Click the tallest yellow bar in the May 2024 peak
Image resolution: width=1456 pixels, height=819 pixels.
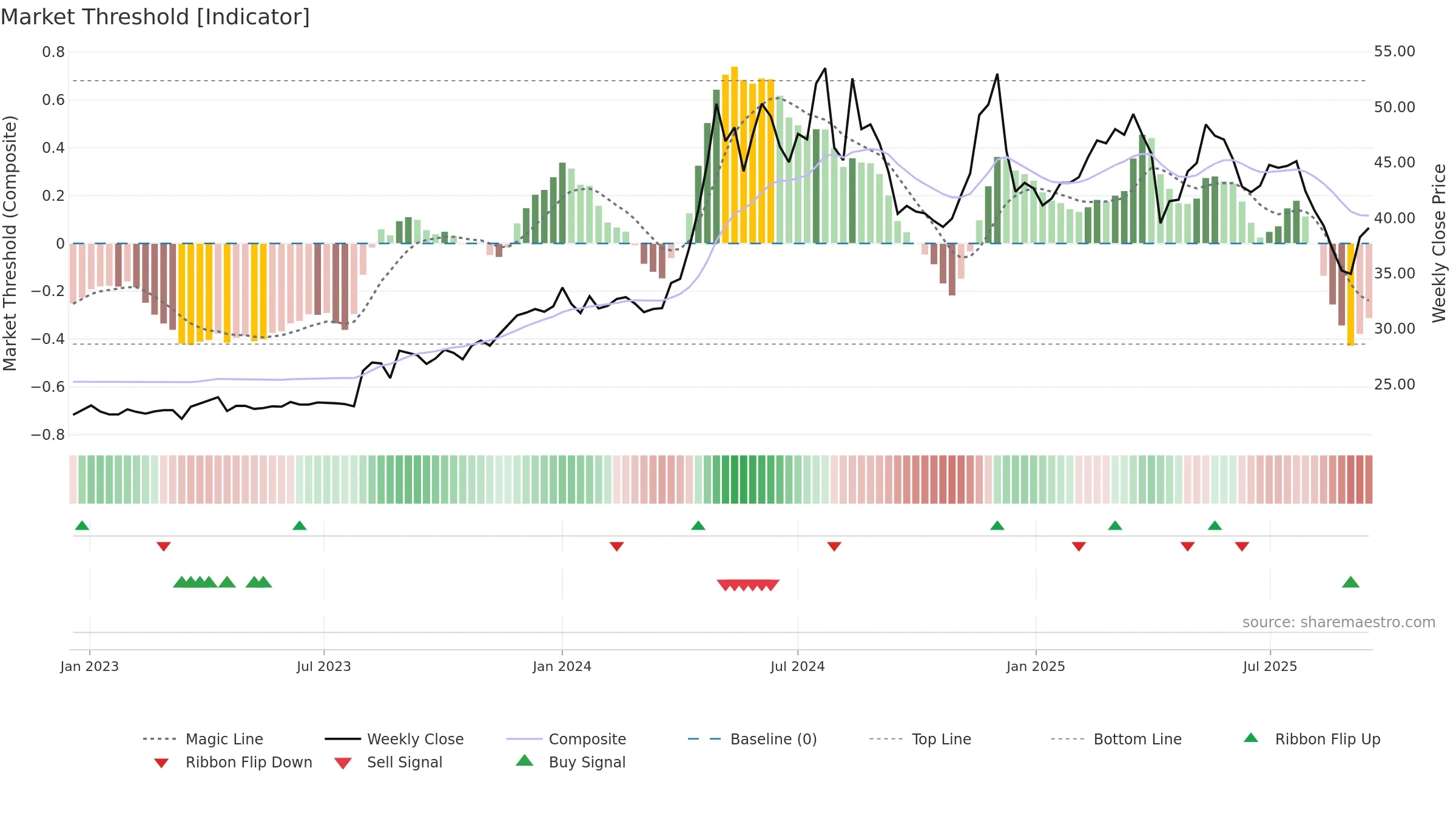point(735,155)
